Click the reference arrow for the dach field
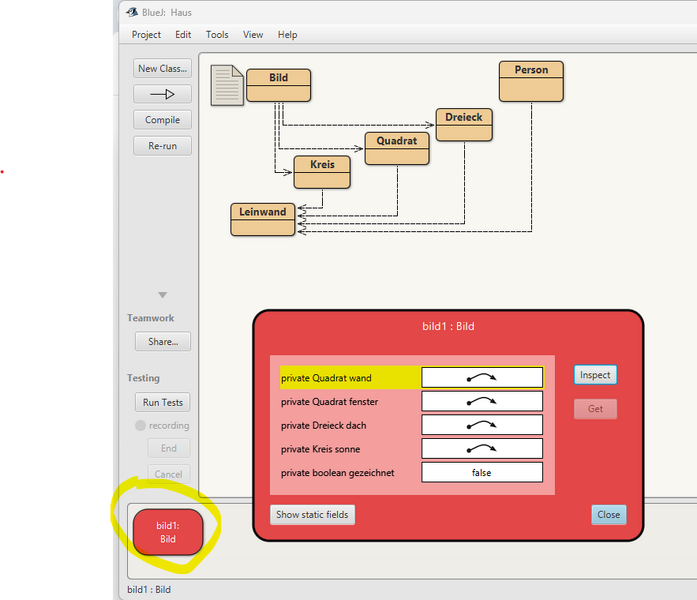 point(482,425)
